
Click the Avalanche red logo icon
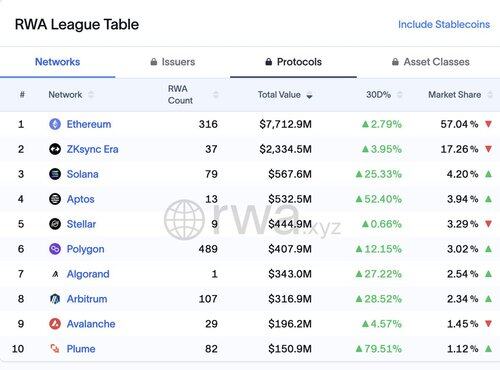point(55,324)
